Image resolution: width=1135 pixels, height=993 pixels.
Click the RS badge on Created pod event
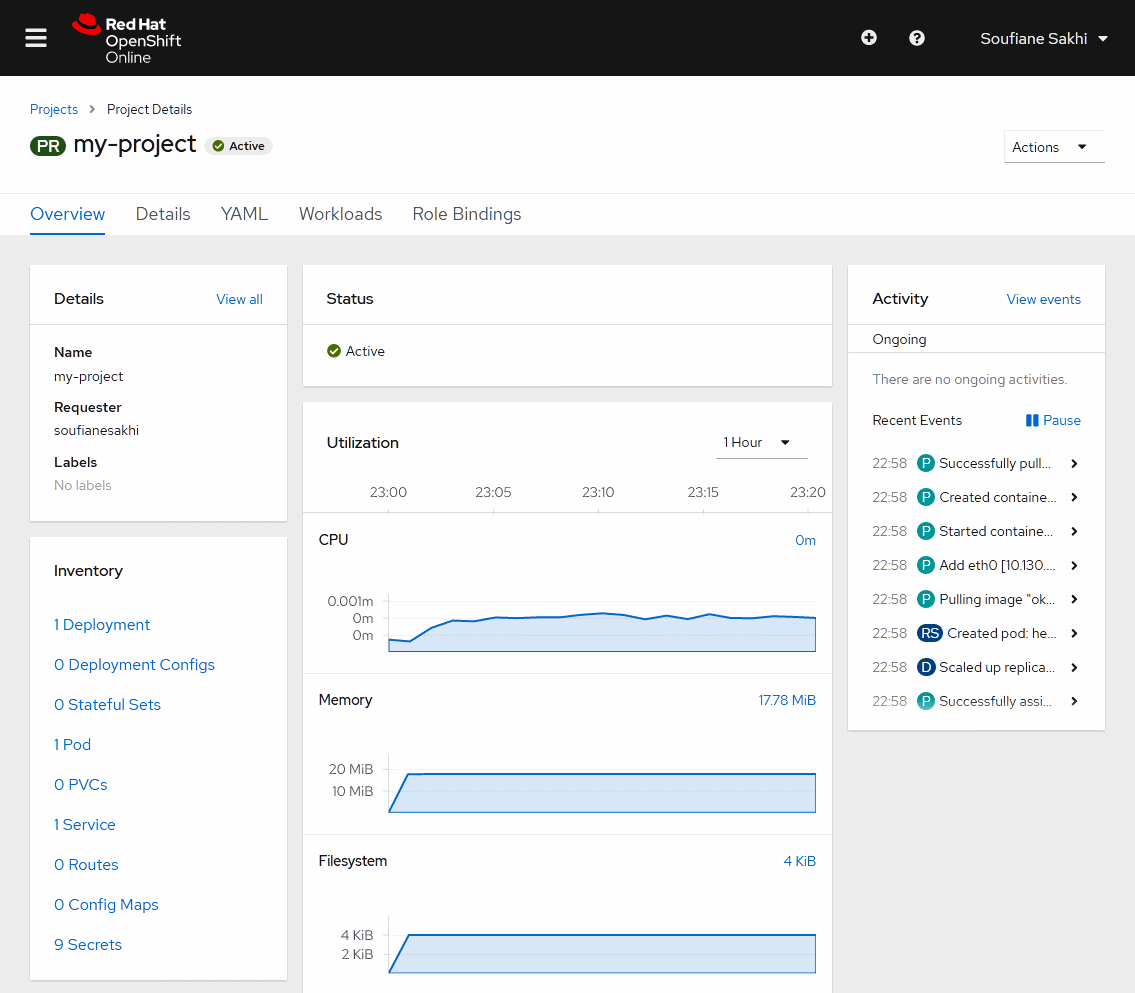coord(930,633)
